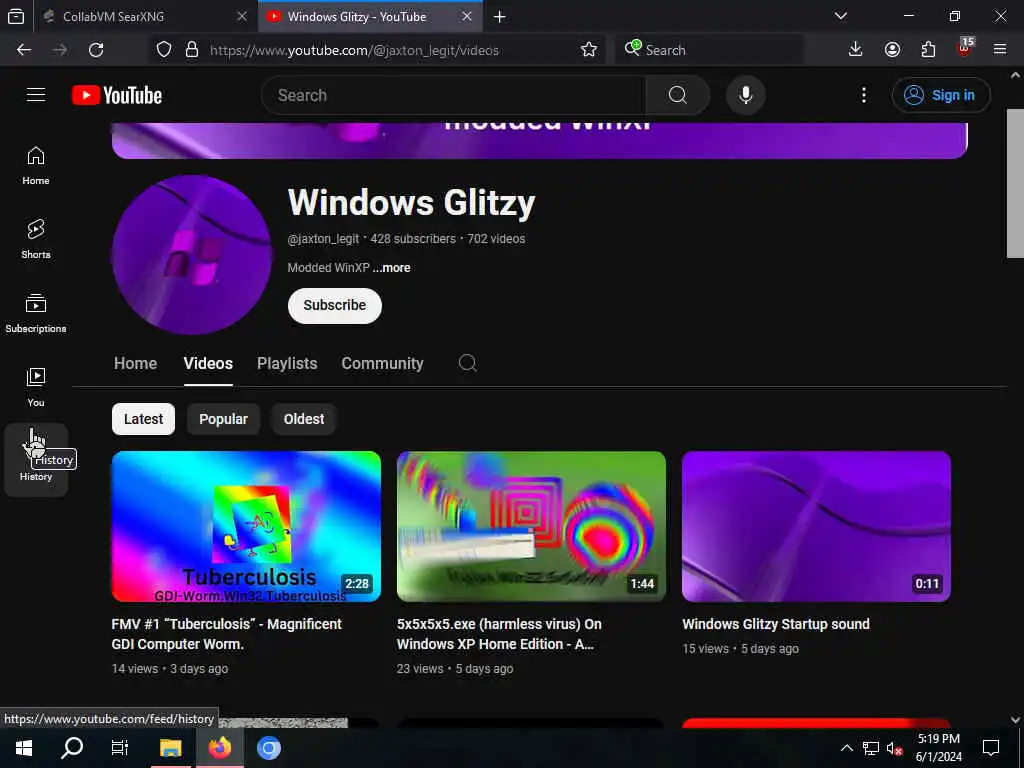1024x768 pixels.
Task: Open the Windows notification center
Action: [x=991, y=748]
